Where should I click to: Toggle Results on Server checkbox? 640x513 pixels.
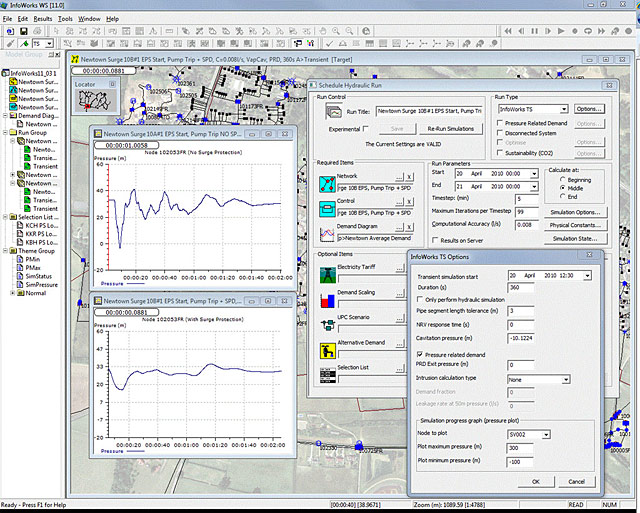click(x=435, y=240)
